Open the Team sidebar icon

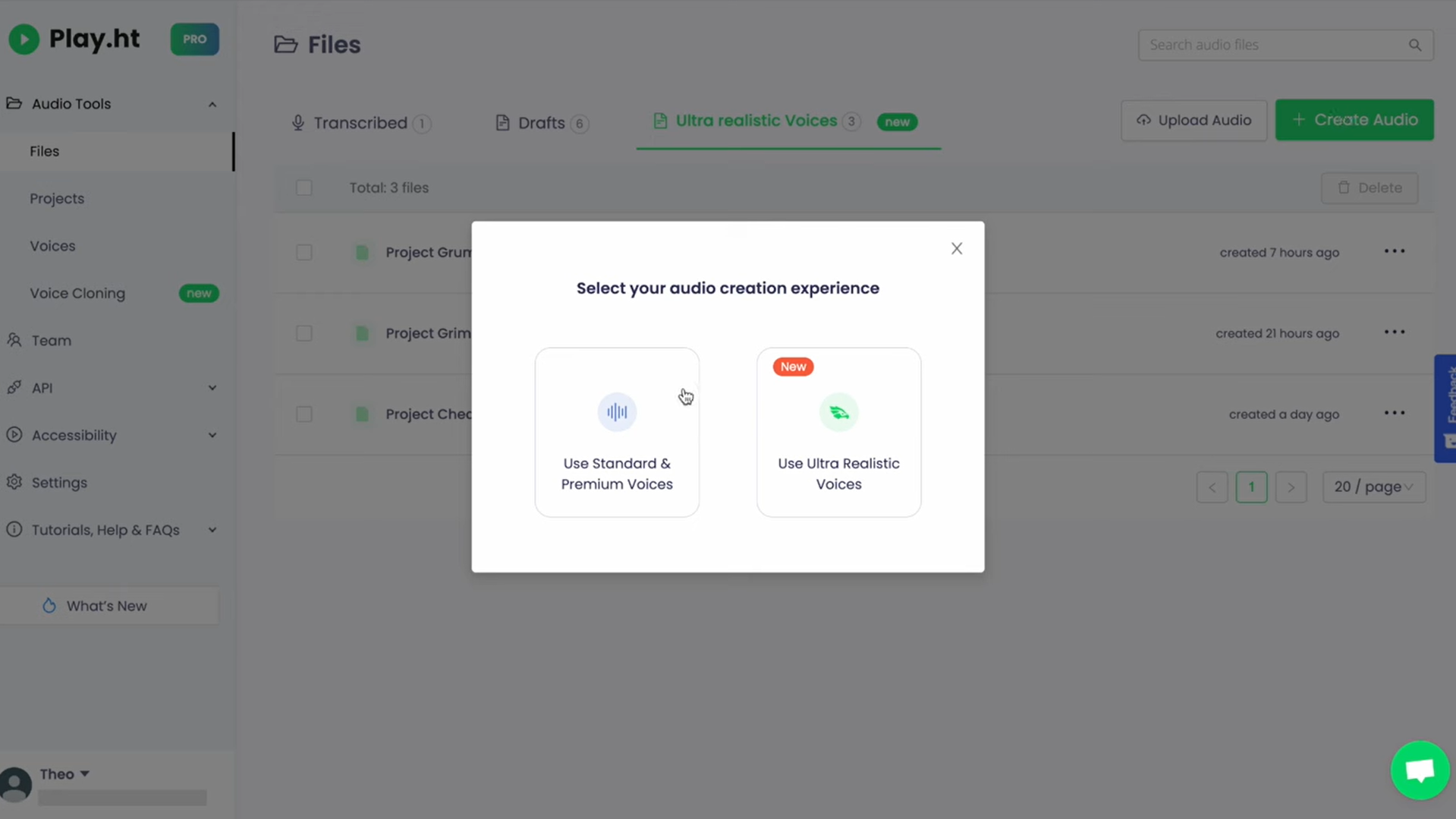14,340
